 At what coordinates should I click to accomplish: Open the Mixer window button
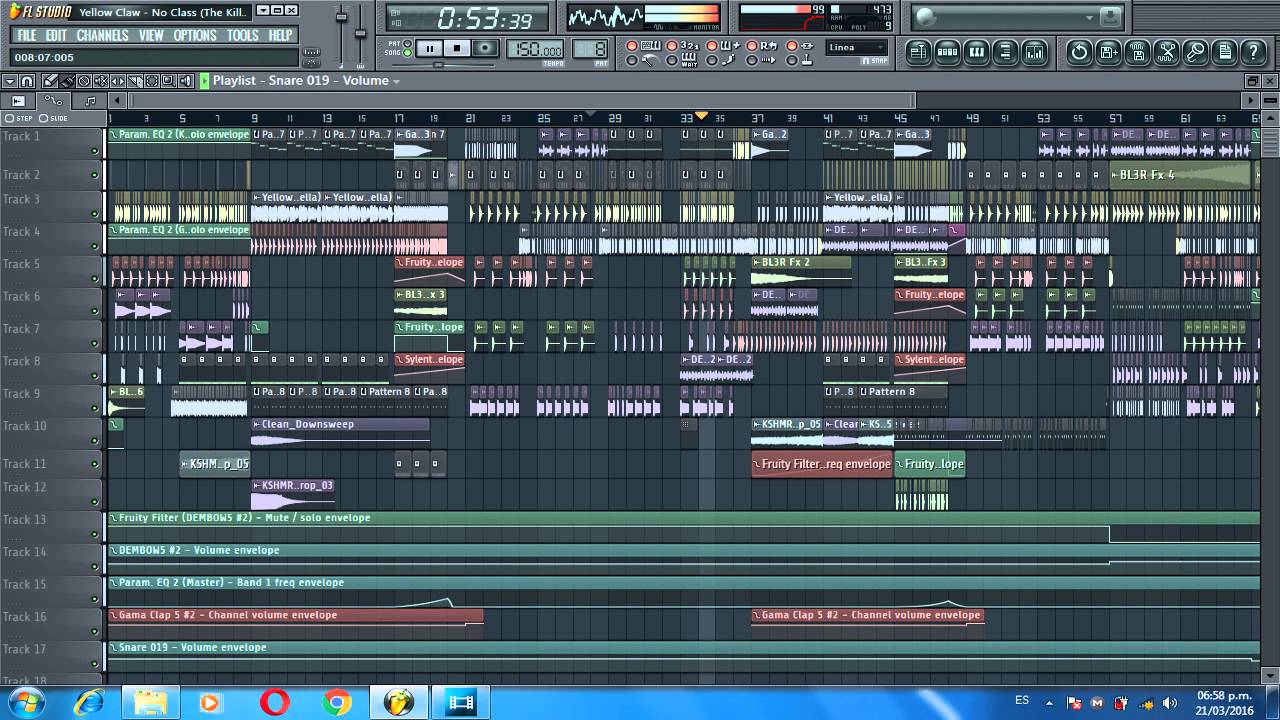[1035, 52]
